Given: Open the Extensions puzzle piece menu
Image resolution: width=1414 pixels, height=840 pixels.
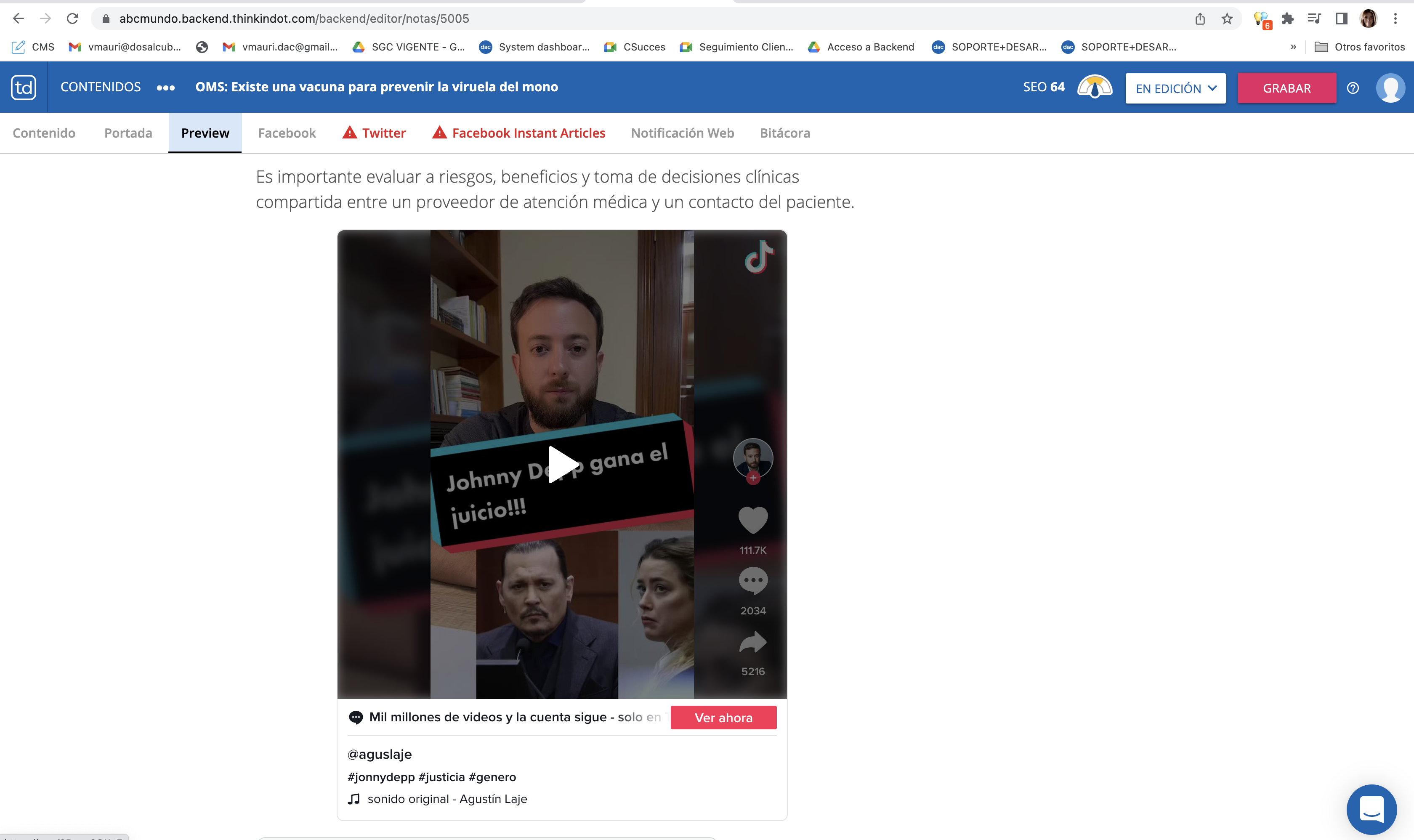Looking at the screenshot, I should [x=1288, y=19].
